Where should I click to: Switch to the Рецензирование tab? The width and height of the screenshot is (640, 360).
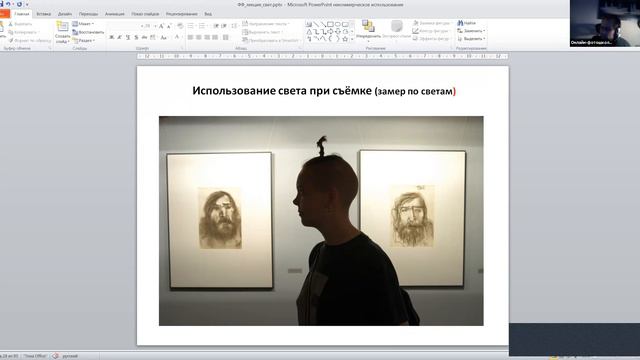(182, 14)
